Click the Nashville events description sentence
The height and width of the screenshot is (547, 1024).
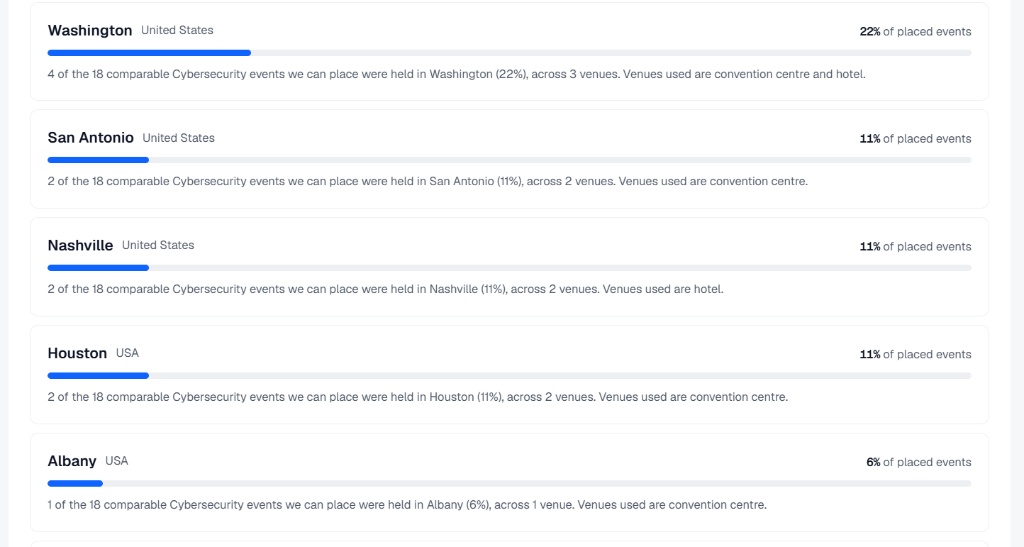[x=385, y=289]
